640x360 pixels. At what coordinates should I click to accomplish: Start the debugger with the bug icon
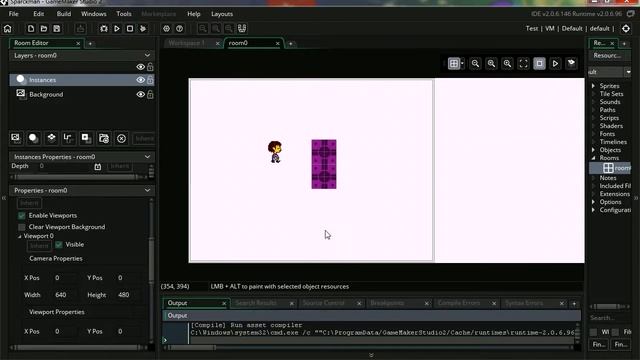104,29
